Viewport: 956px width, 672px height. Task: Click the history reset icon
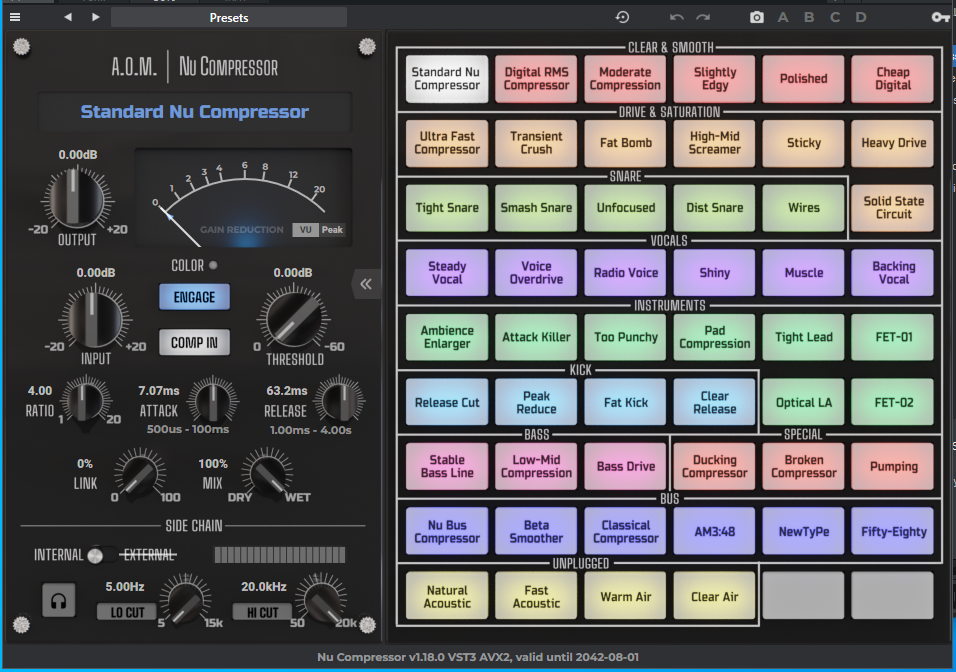tap(622, 17)
